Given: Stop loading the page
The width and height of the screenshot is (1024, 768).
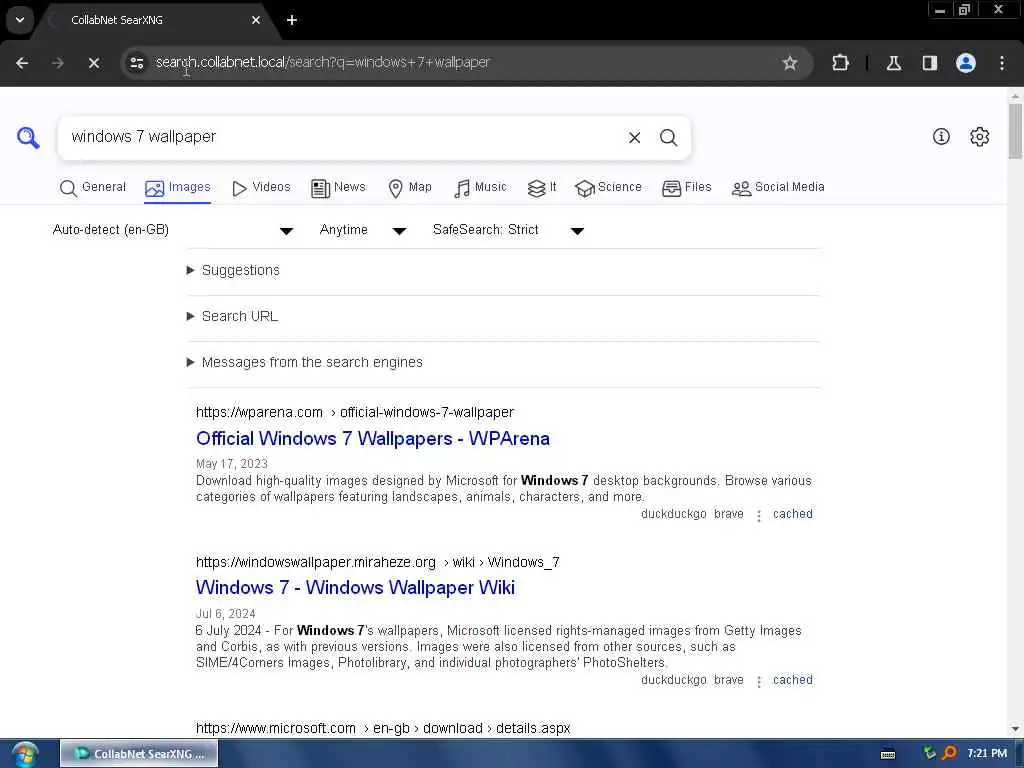Looking at the screenshot, I should point(93,63).
